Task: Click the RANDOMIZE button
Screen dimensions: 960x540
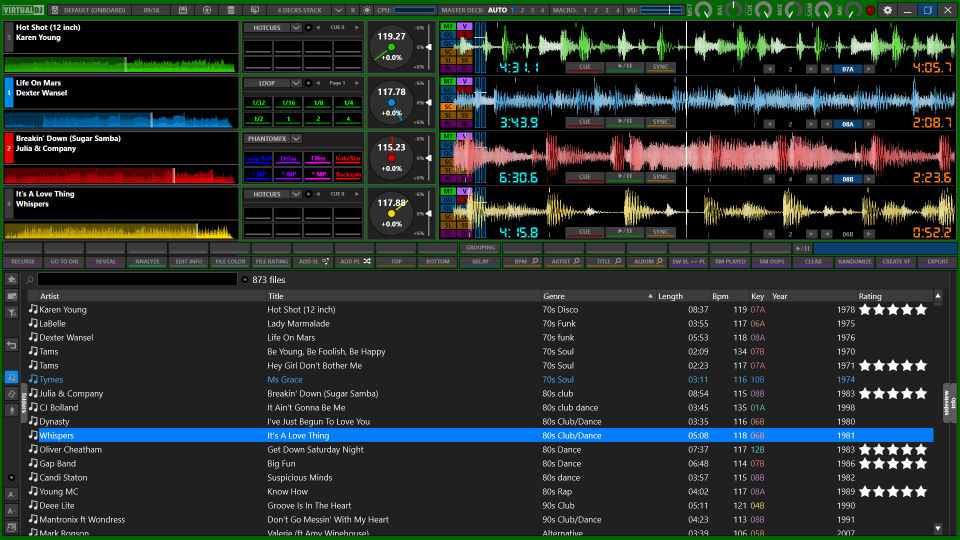Action: [x=855, y=261]
